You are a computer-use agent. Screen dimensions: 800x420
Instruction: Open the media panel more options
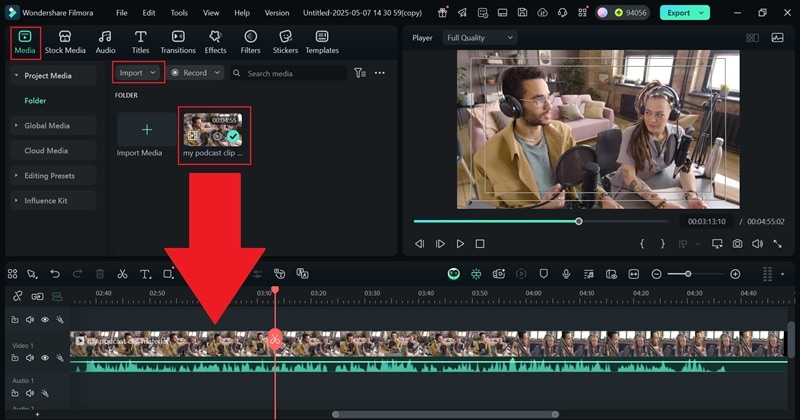(380, 73)
